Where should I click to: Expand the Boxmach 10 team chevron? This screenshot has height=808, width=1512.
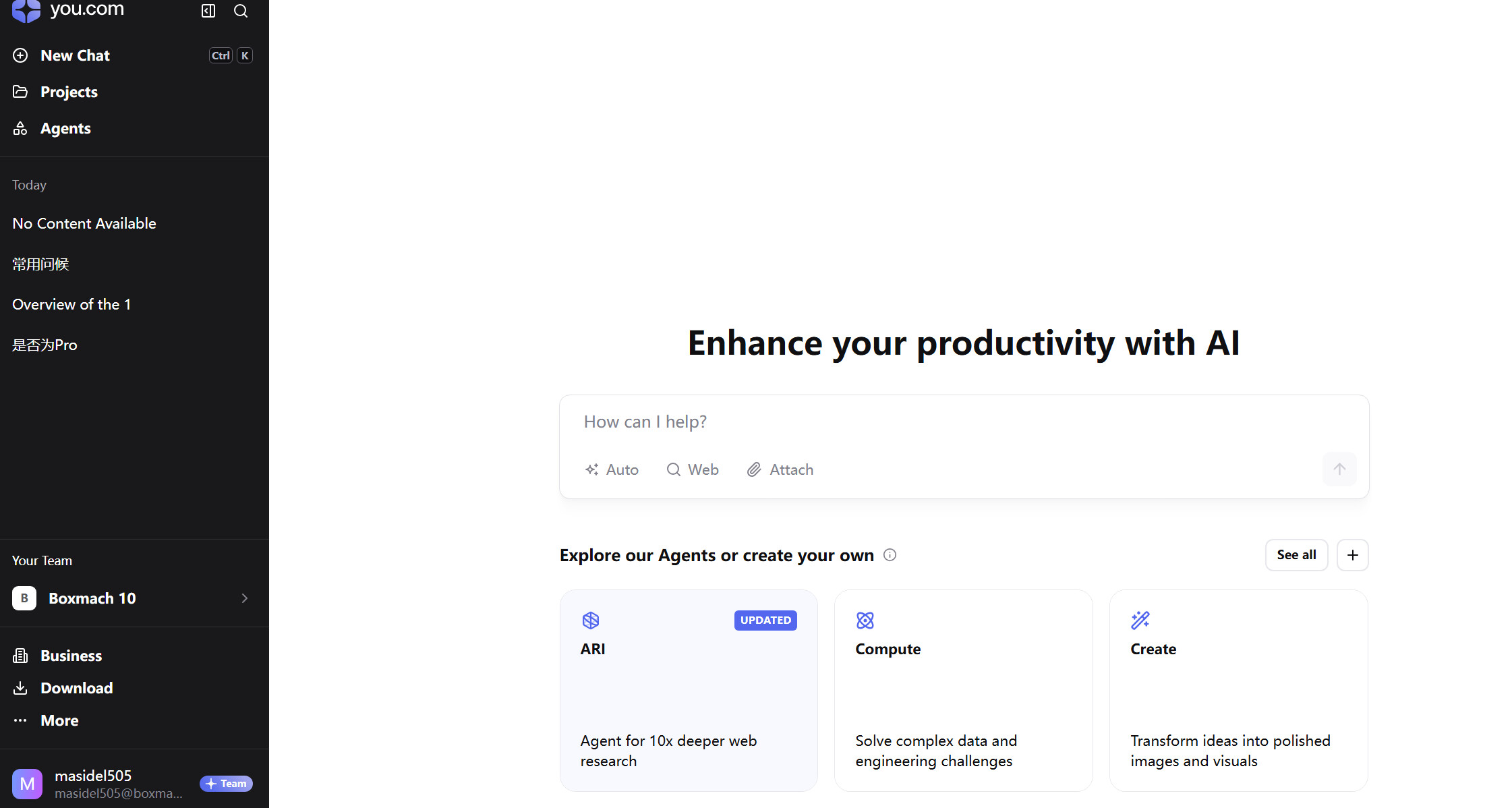(245, 598)
